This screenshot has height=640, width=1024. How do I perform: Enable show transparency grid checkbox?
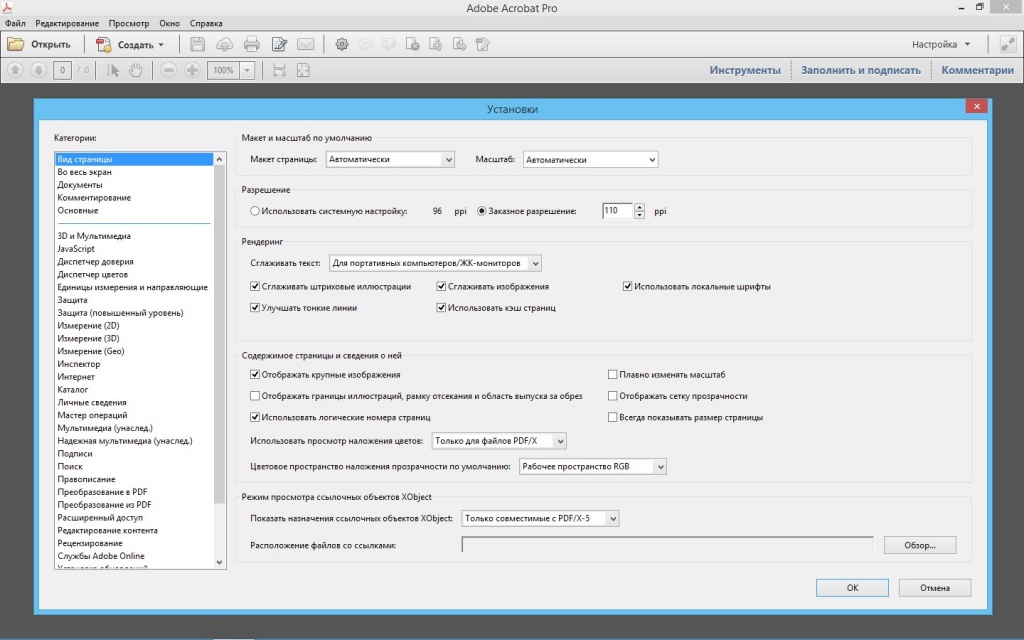[613, 396]
